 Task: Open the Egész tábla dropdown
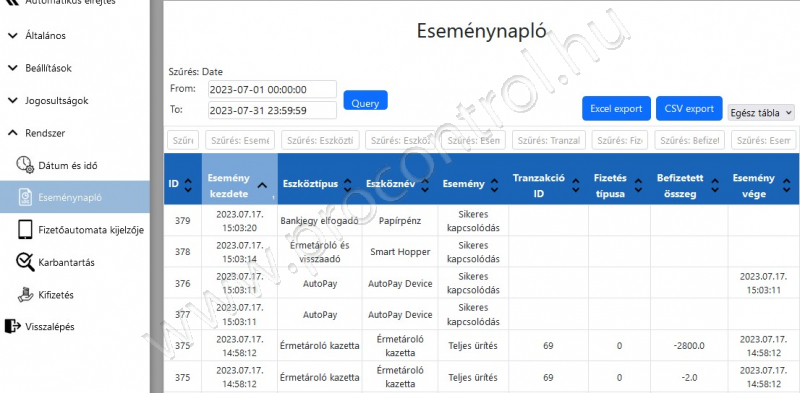(761, 112)
